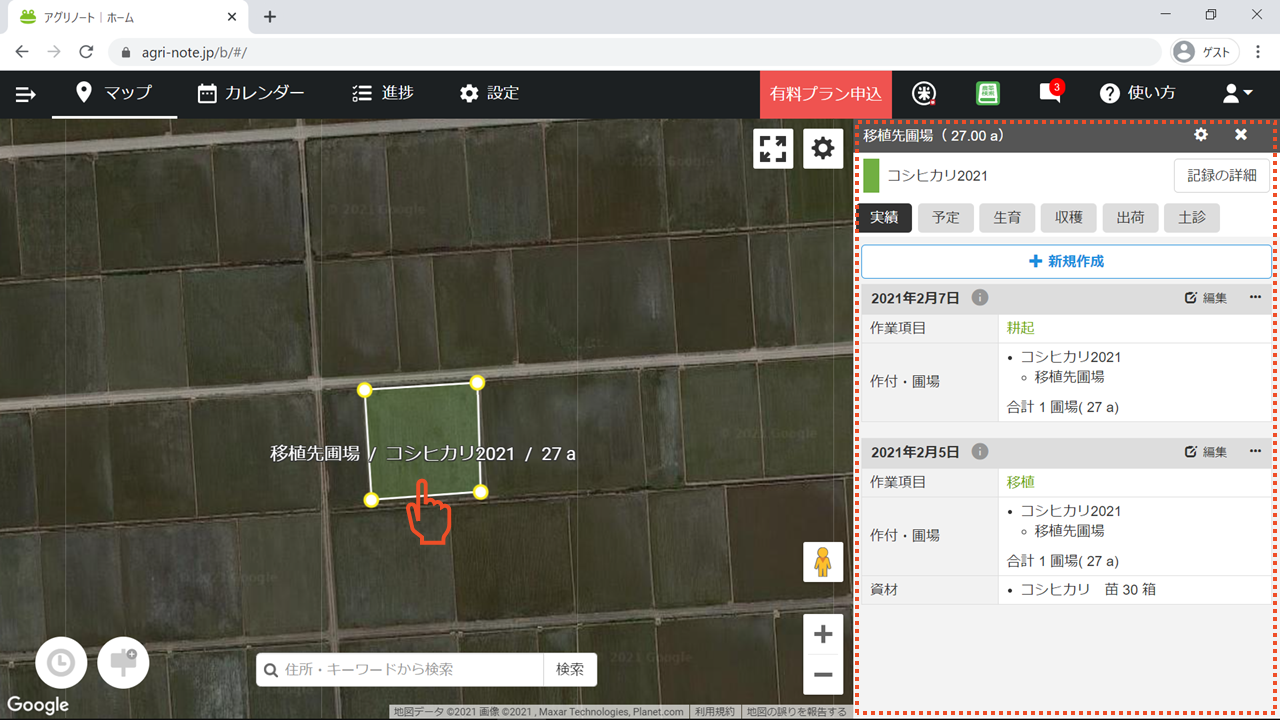Expand the user account dropdown
Image resolution: width=1280 pixels, height=720 pixels.
[x=1237, y=93]
